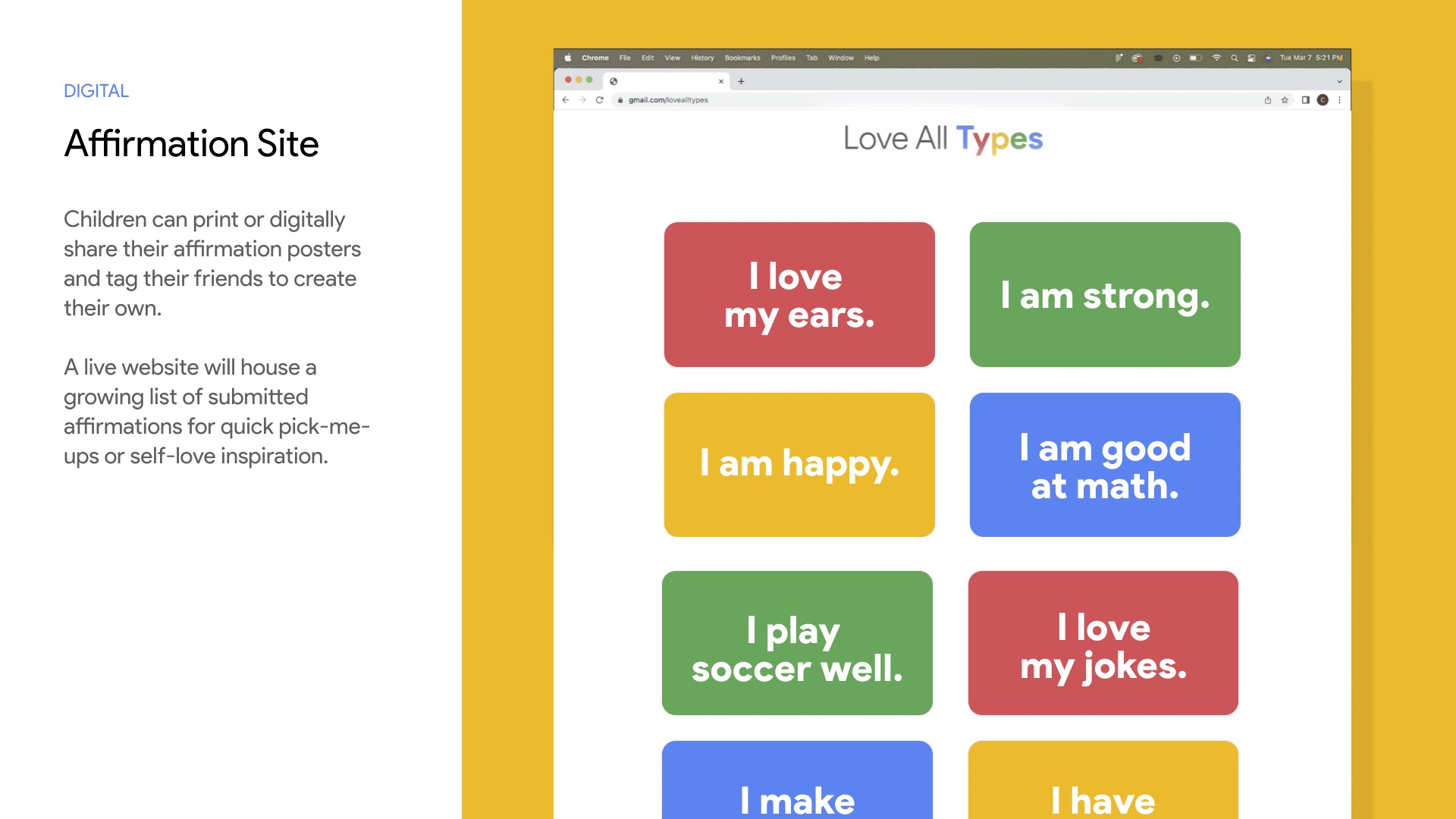Open the Bookmarks menu
This screenshot has height=819, width=1456.
pos(742,58)
